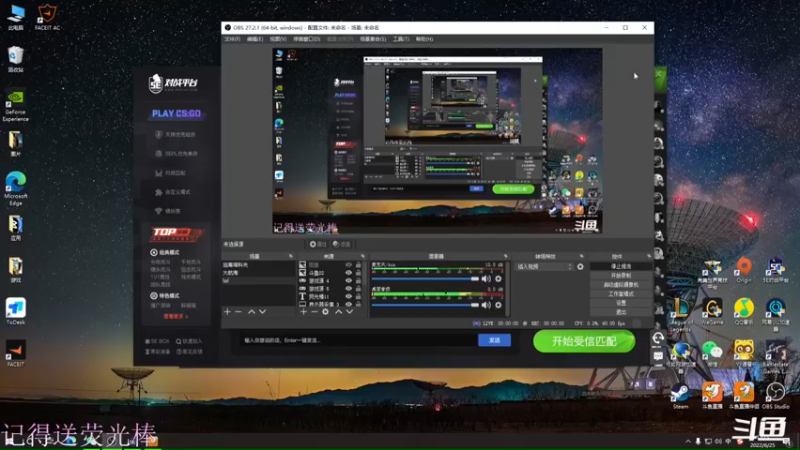Click the fourth button in OBS controls panel
The width and height of the screenshot is (800, 450).
click(x=621, y=294)
